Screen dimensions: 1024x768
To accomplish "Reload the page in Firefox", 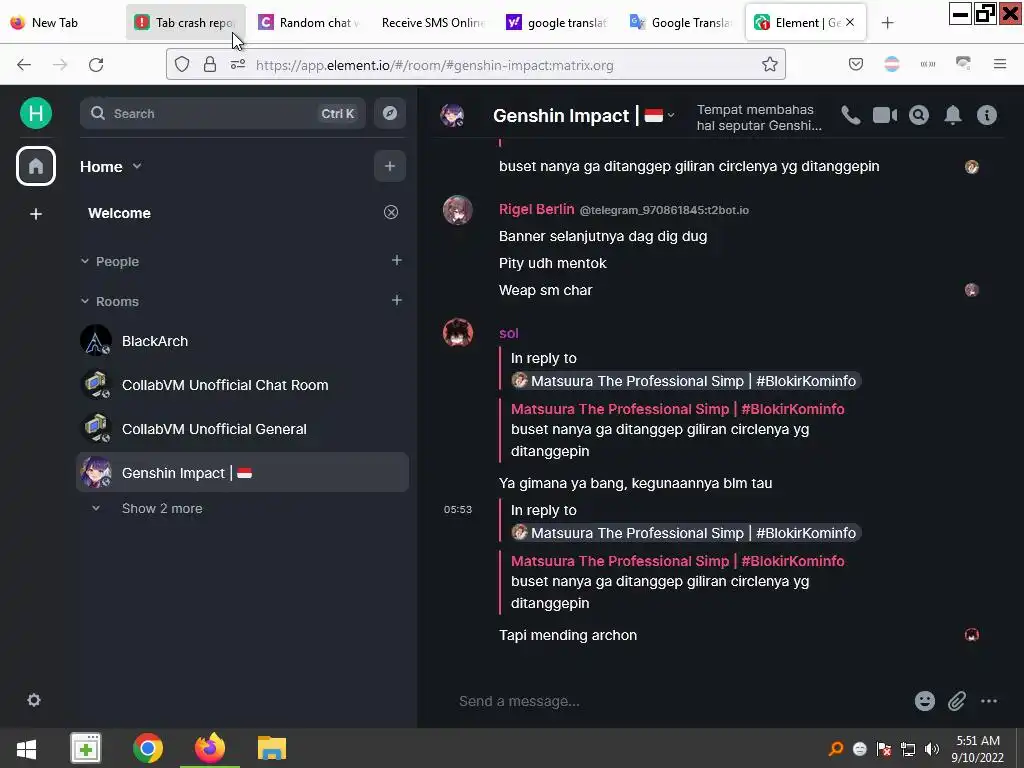I will point(96,64).
